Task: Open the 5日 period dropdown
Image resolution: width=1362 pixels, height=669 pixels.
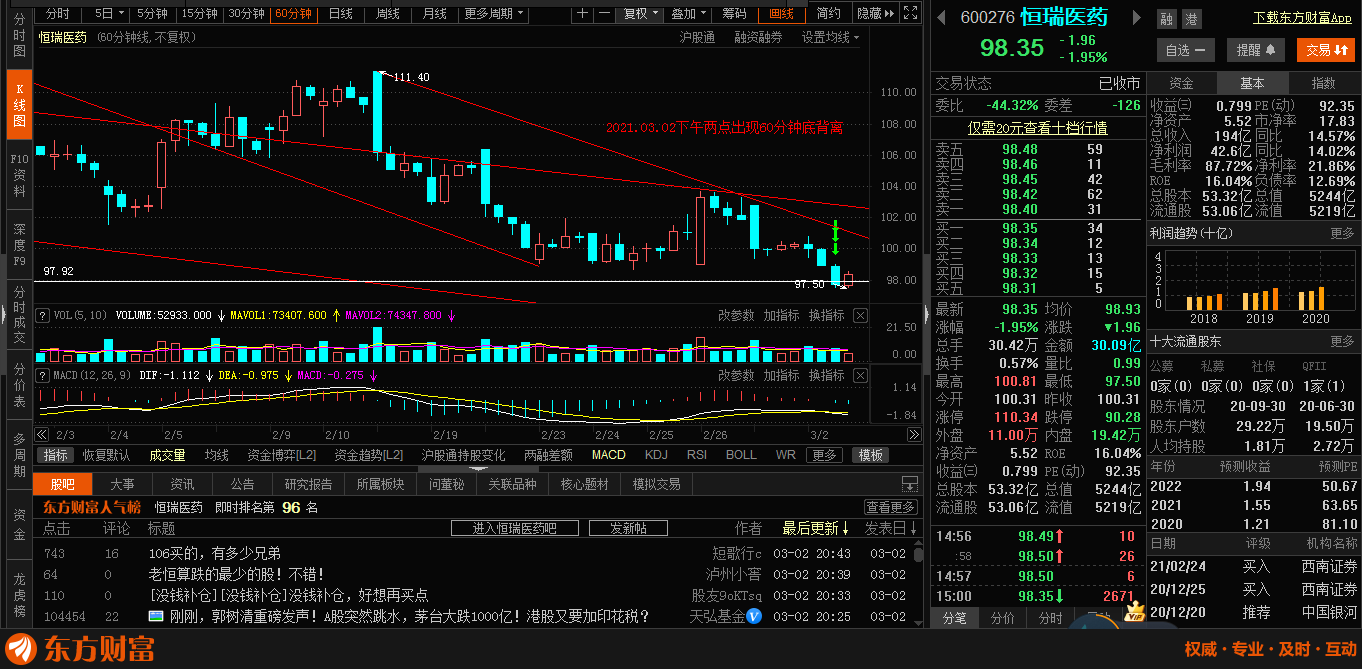Action: (109, 13)
